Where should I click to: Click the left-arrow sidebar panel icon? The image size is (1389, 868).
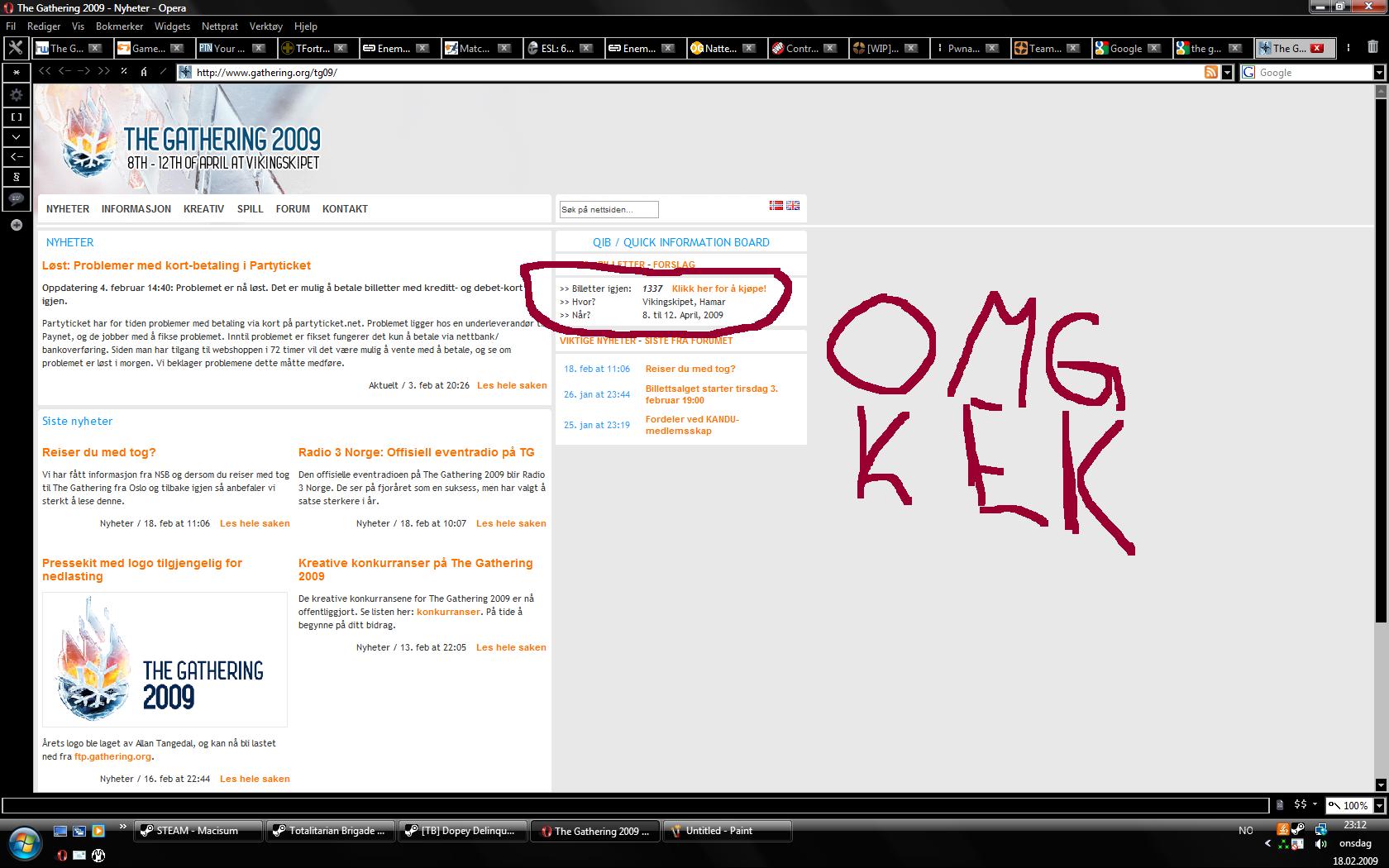tap(16, 156)
